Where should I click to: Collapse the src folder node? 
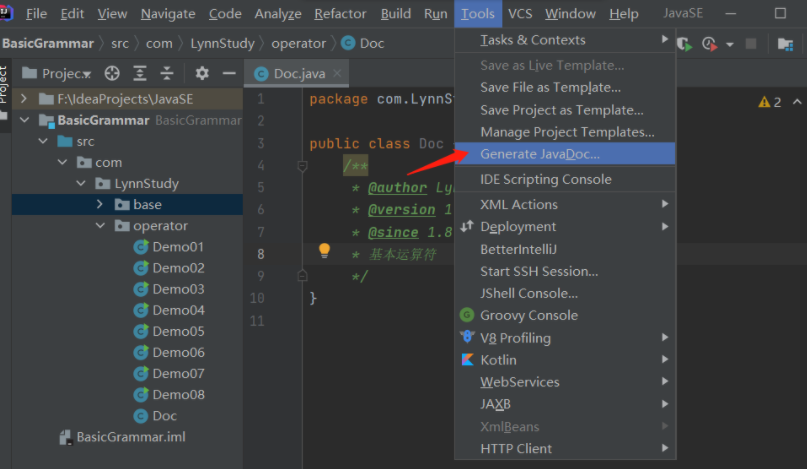[43, 141]
